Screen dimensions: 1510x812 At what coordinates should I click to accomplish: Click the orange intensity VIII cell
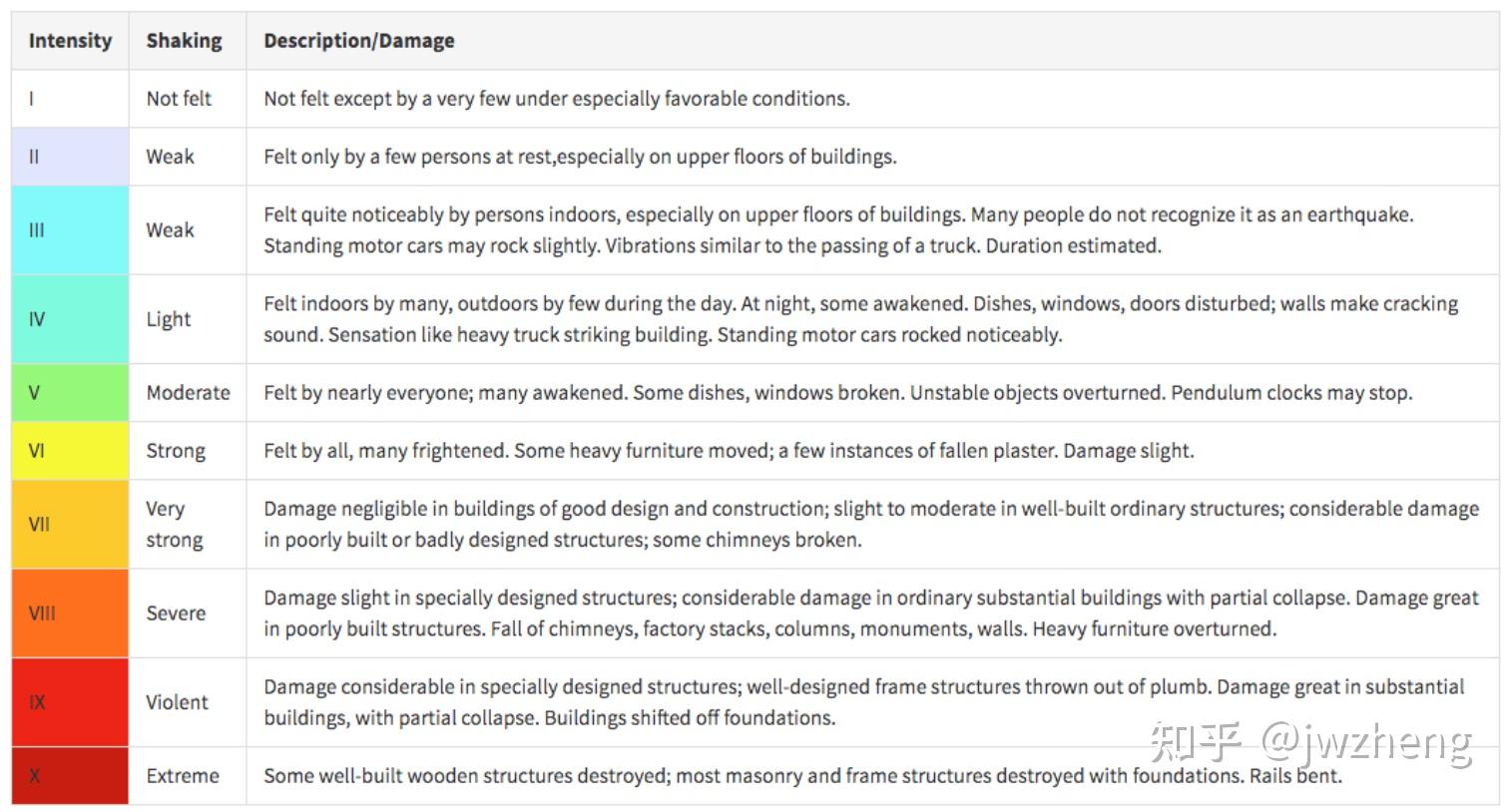[70, 612]
